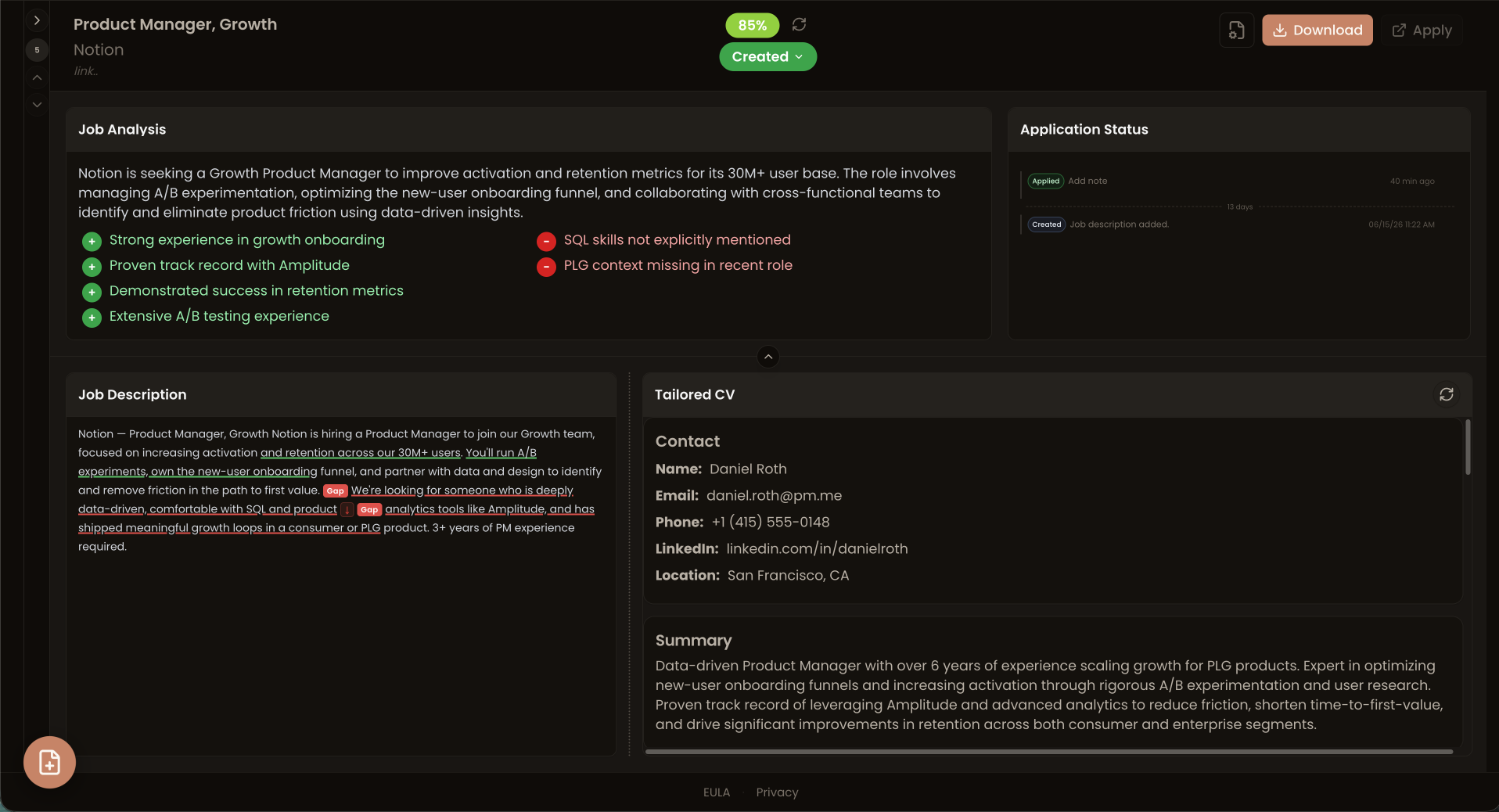Viewport: 1499px width, 812px height.
Task: Click the location San Francisco, CA
Action: [x=788, y=575]
